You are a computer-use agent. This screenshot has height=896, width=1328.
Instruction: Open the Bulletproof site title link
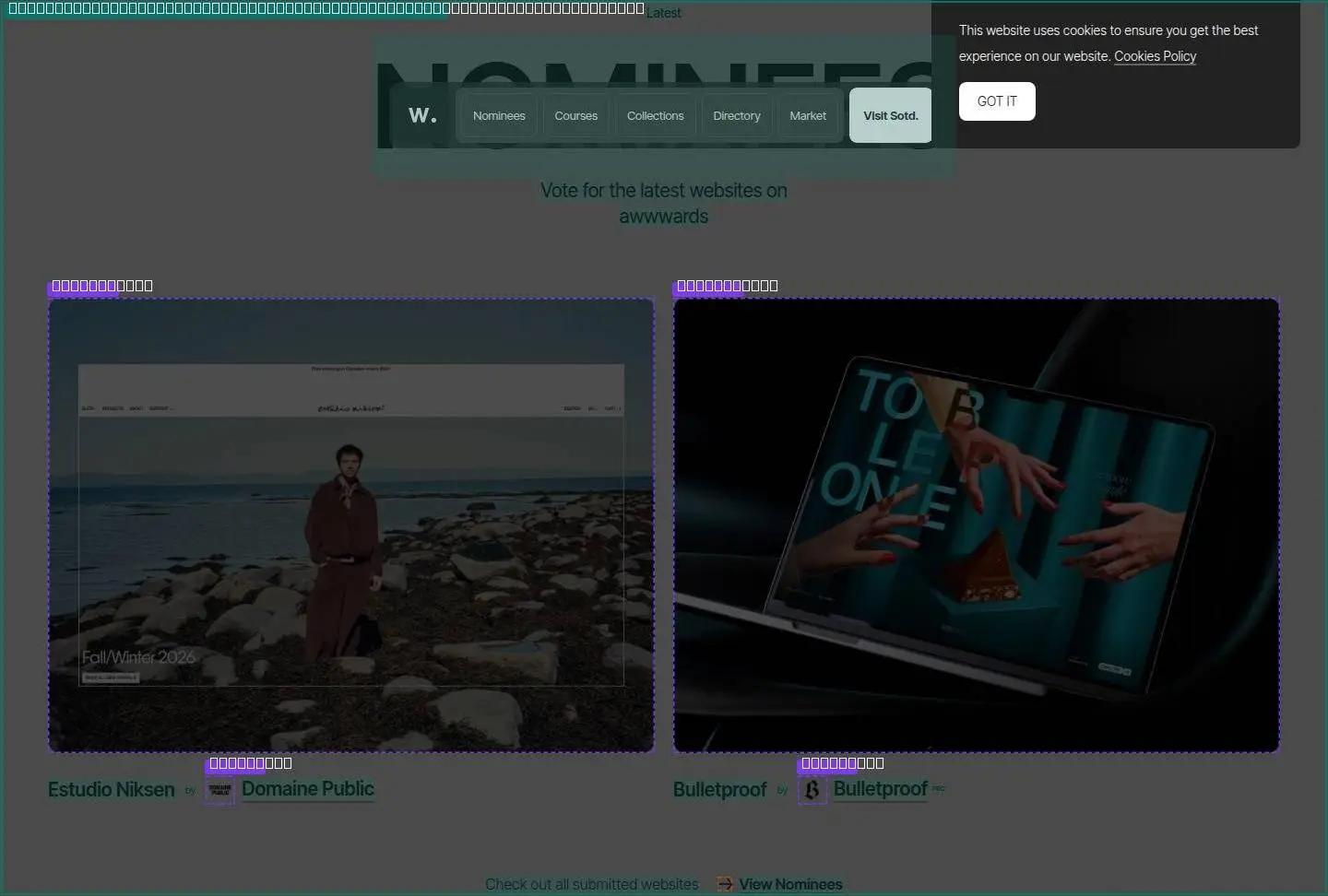tap(719, 790)
